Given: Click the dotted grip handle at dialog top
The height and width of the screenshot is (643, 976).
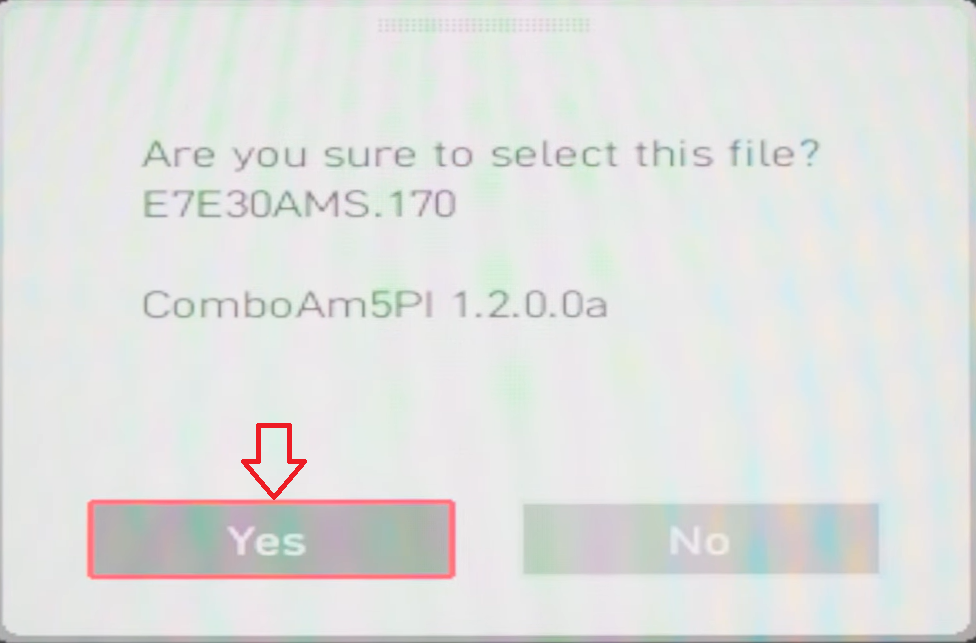Looking at the screenshot, I should 484,26.
